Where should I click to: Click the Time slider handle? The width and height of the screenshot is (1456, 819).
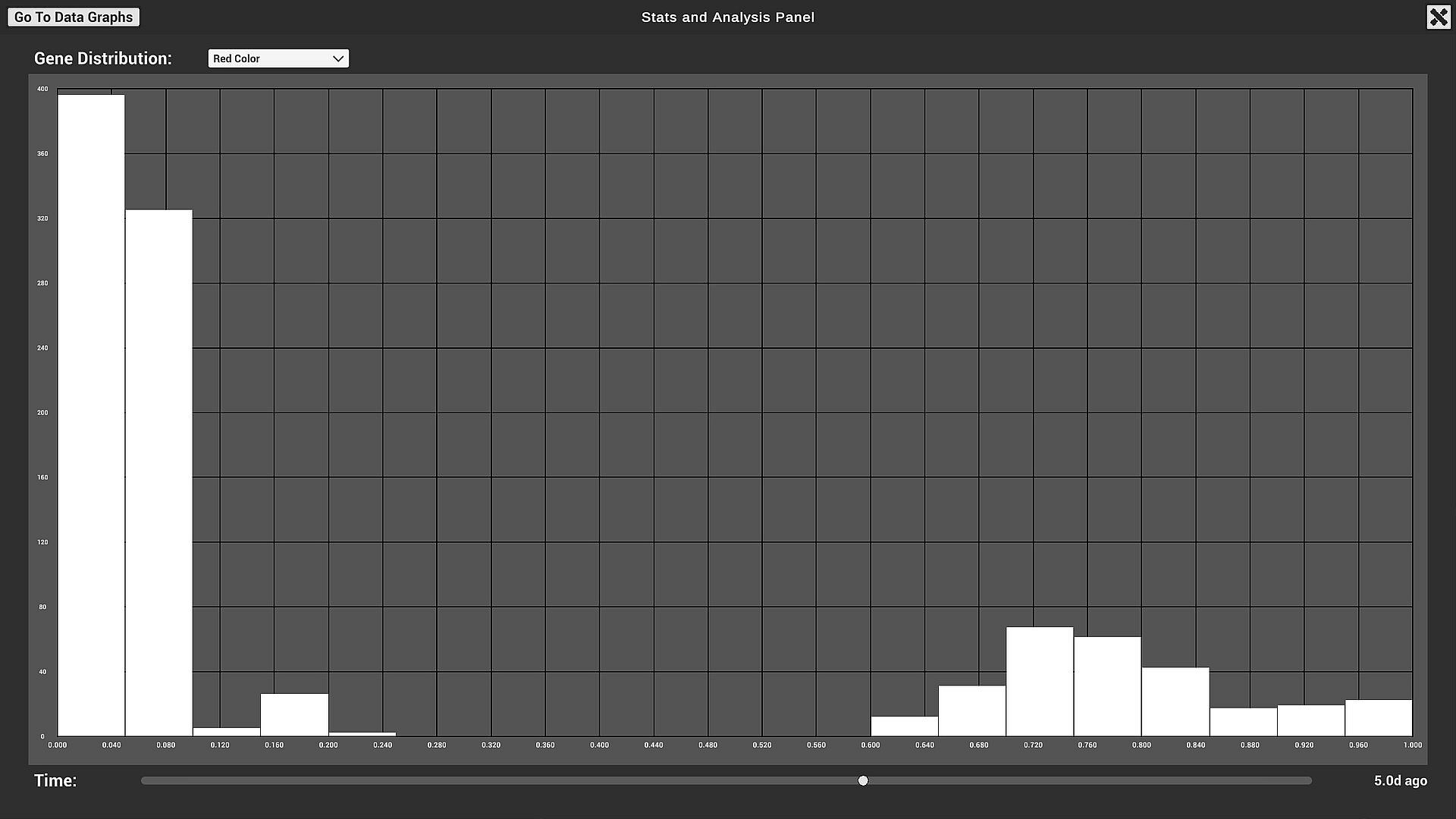coord(863,780)
